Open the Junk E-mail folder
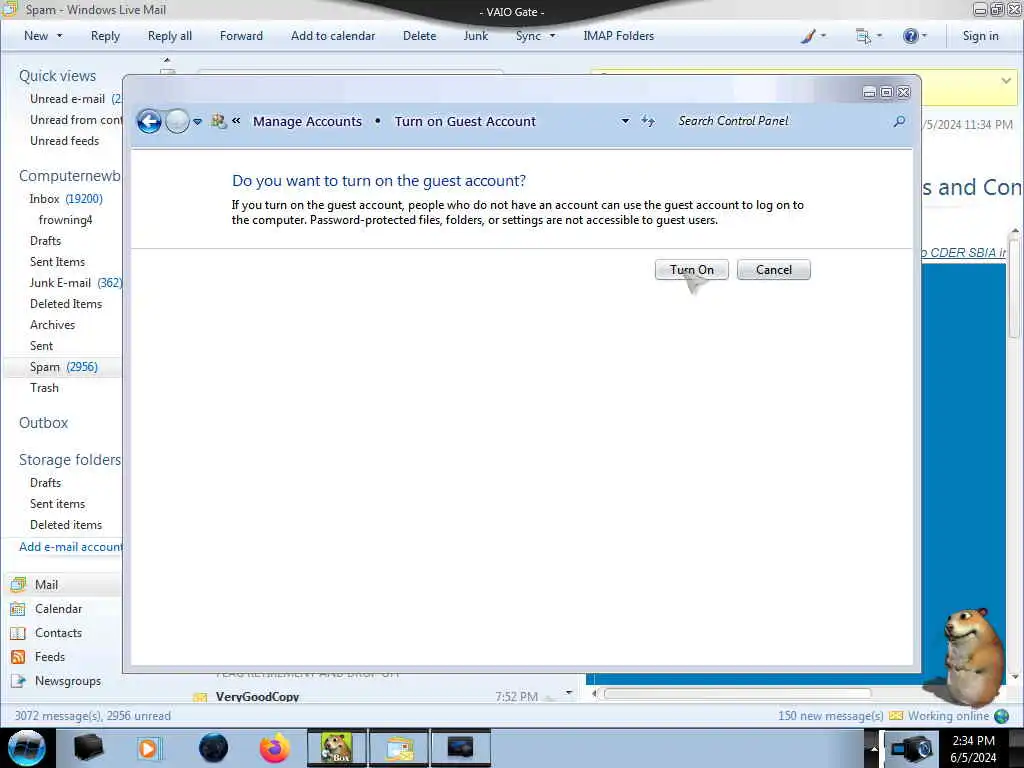1024x768 pixels. coord(75,283)
